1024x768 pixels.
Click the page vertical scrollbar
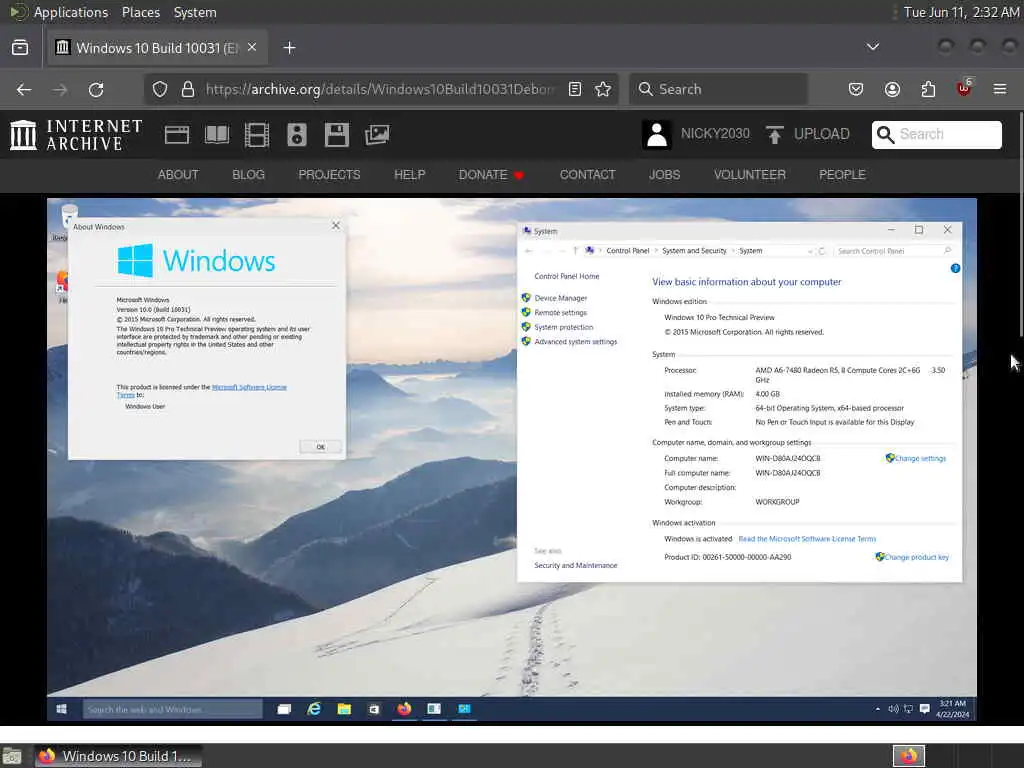(1020, 225)
